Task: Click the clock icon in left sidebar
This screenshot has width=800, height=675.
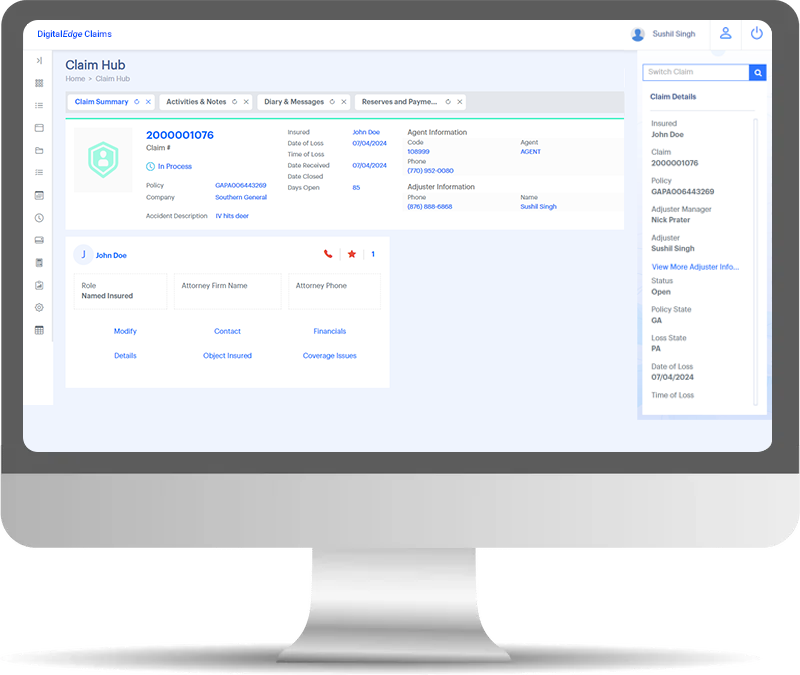Action: [39, 217]
